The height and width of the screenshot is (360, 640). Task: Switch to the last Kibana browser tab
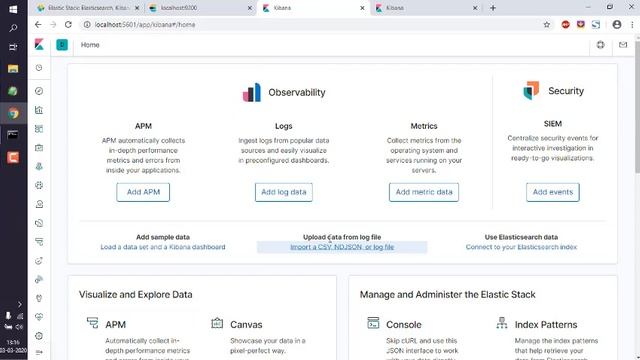[425, 8]
